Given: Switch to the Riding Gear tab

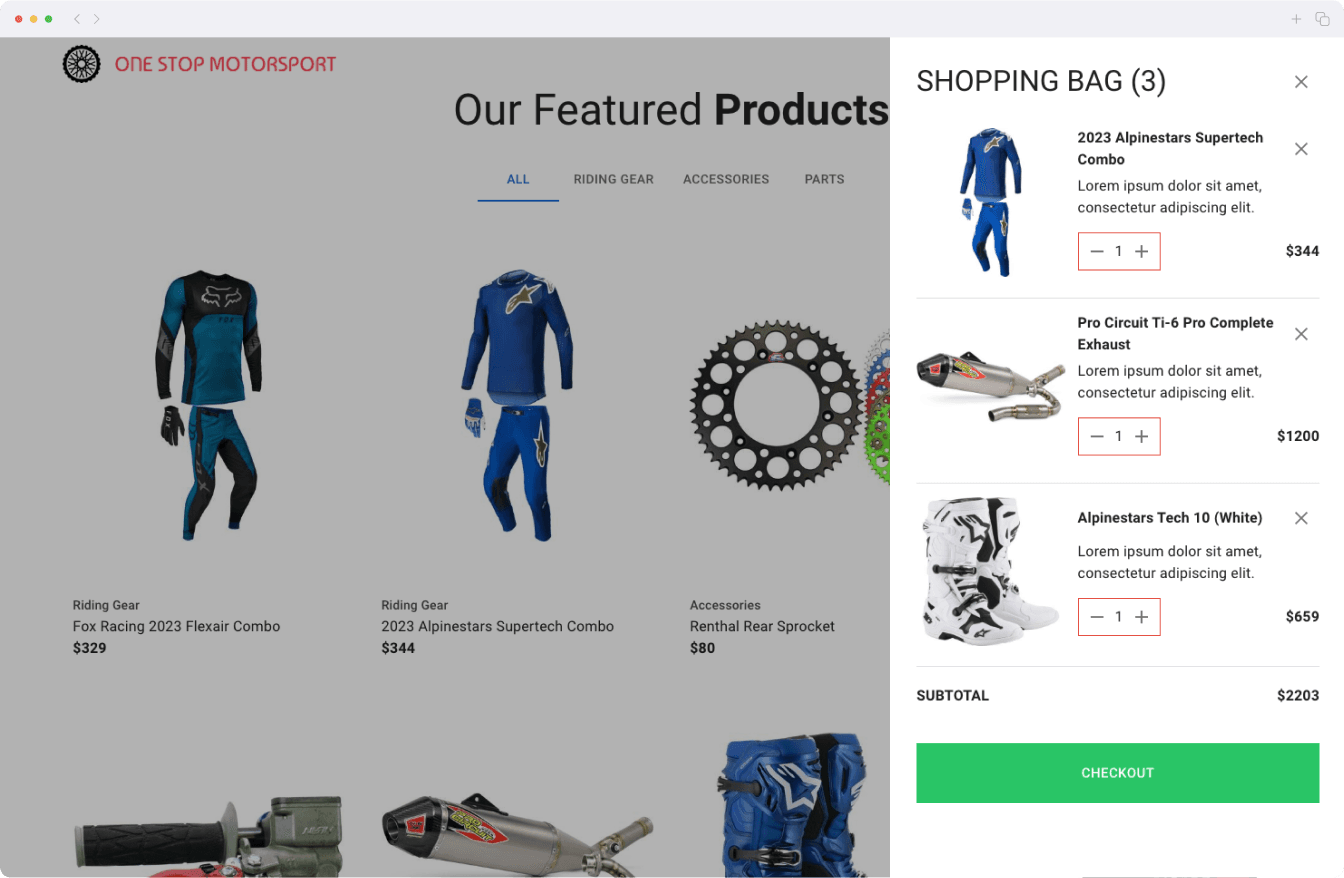Looking at the screenshot, I should pos(613,180).
